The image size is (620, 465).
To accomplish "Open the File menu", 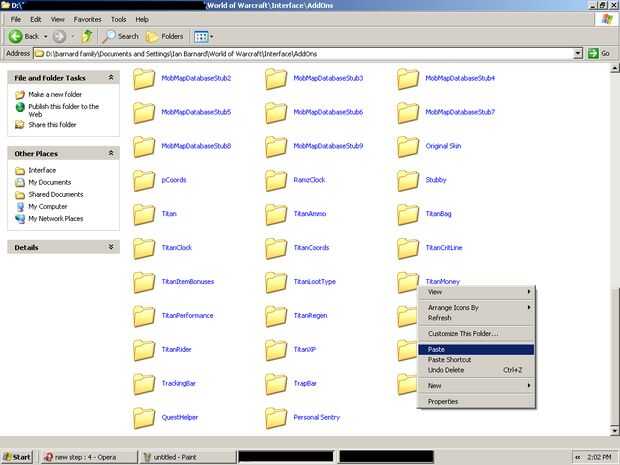I will 15,19.
